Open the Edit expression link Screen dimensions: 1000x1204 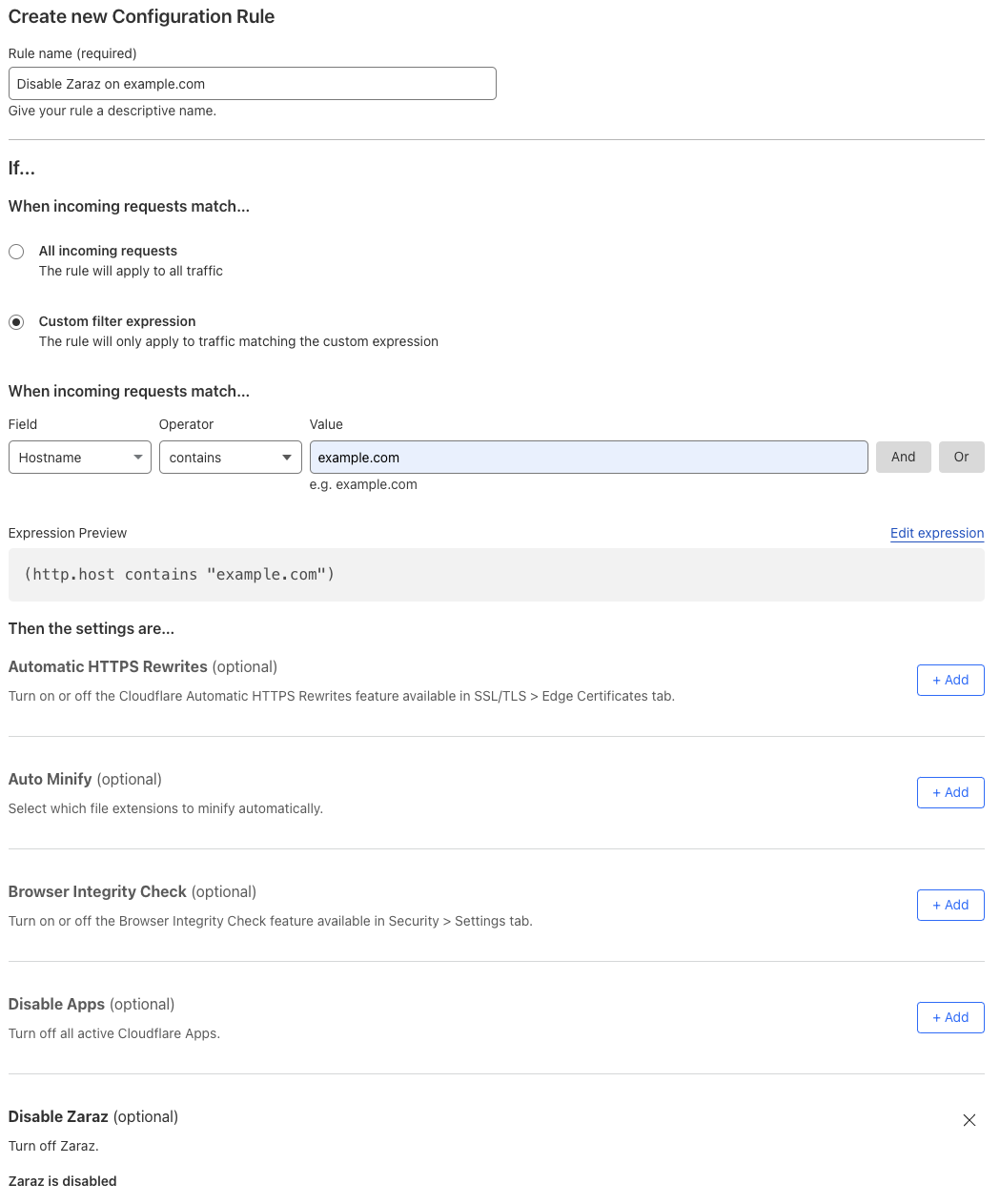coord(936,533)
